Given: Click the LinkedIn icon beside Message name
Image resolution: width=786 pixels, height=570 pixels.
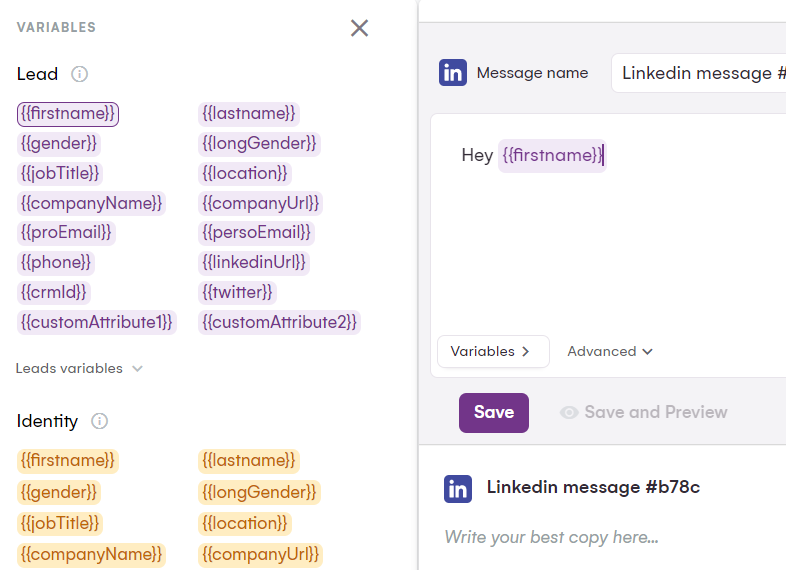Looking at the screenshot, I should (x=453, y=73).
